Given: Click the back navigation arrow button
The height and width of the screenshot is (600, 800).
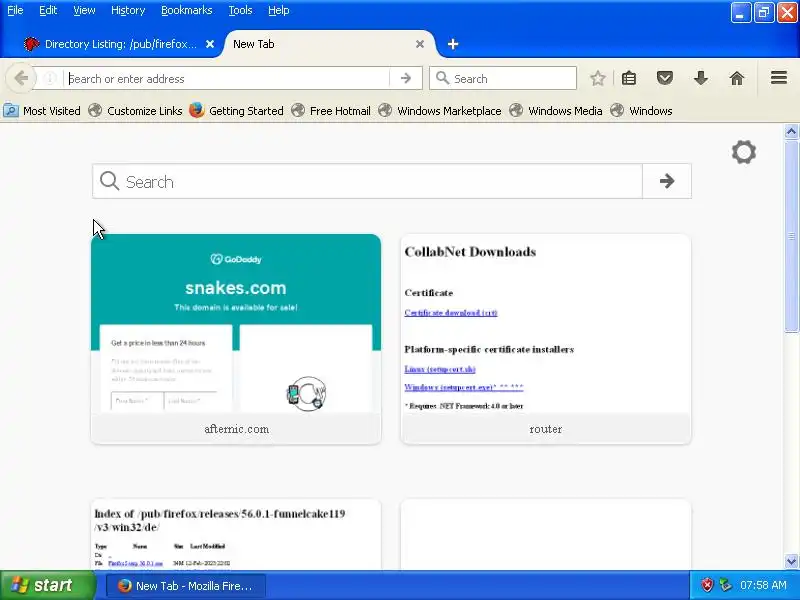Looking at the screenshot, I should click(x=21, y=79).
